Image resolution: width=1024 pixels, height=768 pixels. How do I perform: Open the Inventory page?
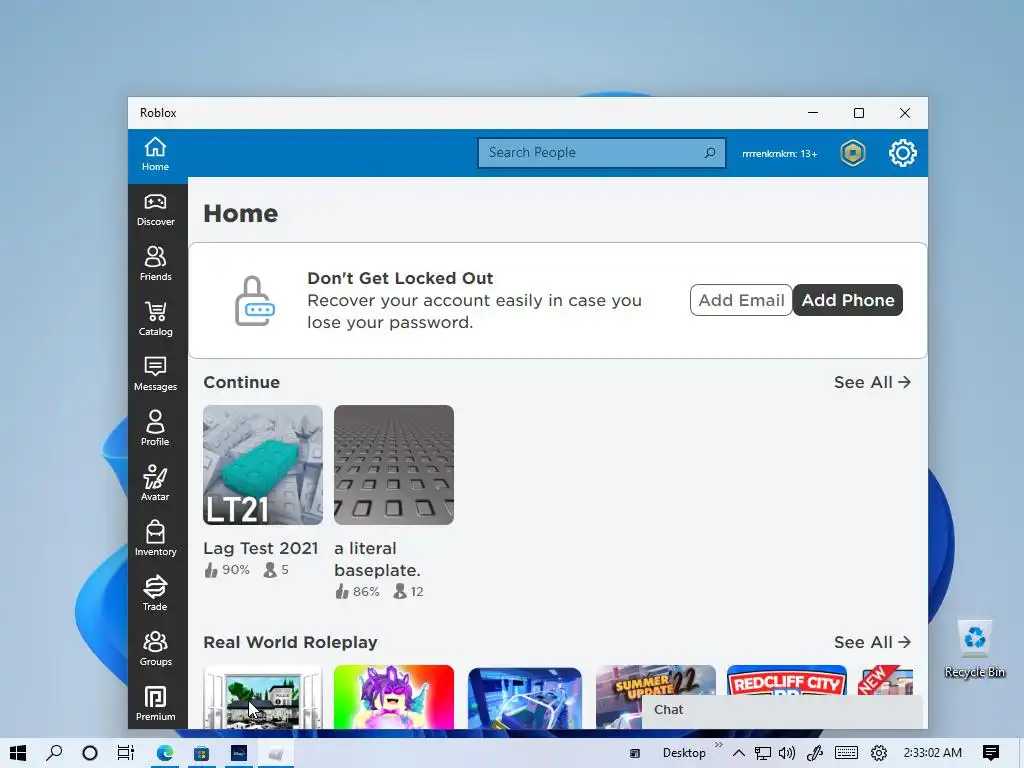click(155, 539)
